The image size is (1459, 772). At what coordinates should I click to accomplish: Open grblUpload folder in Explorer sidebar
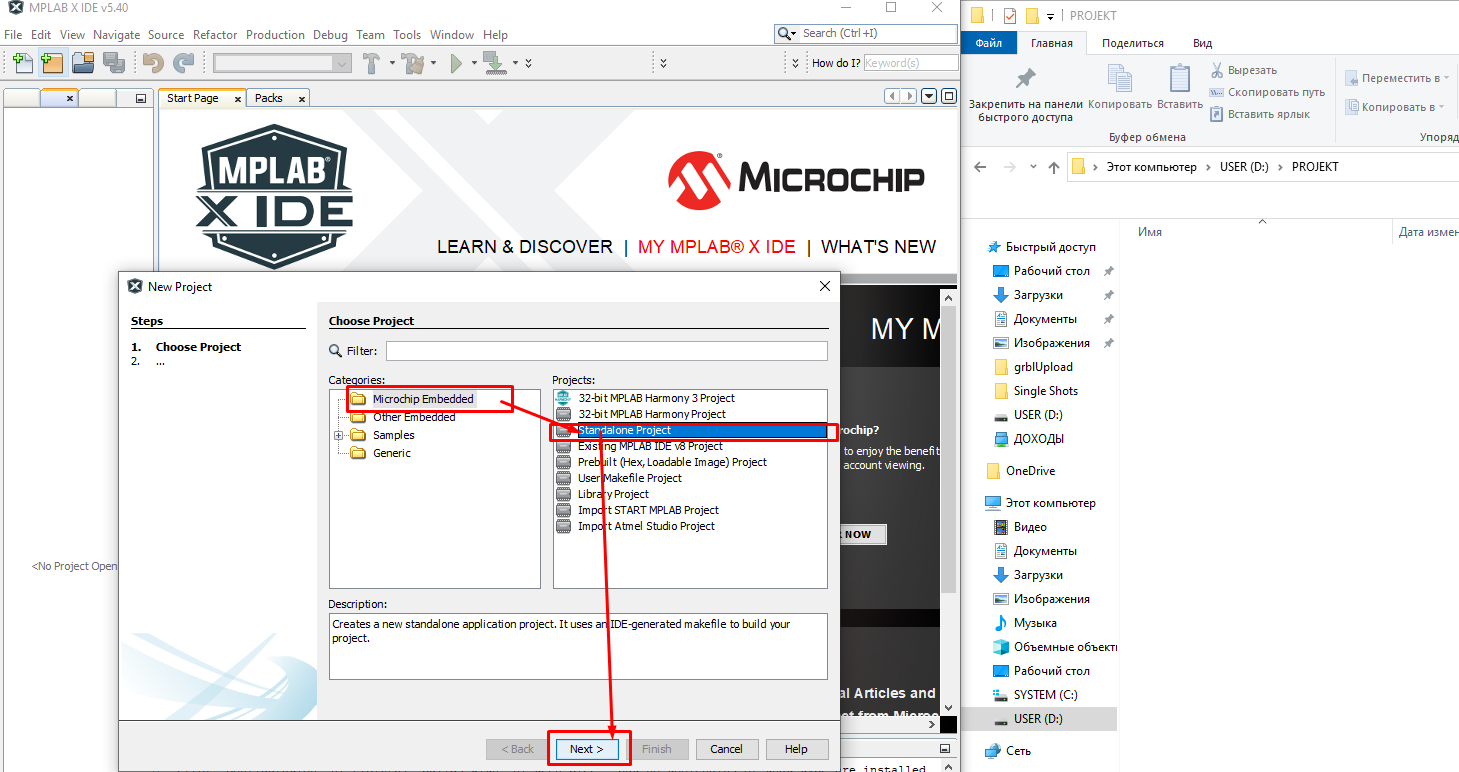[x=1043, y=367]
